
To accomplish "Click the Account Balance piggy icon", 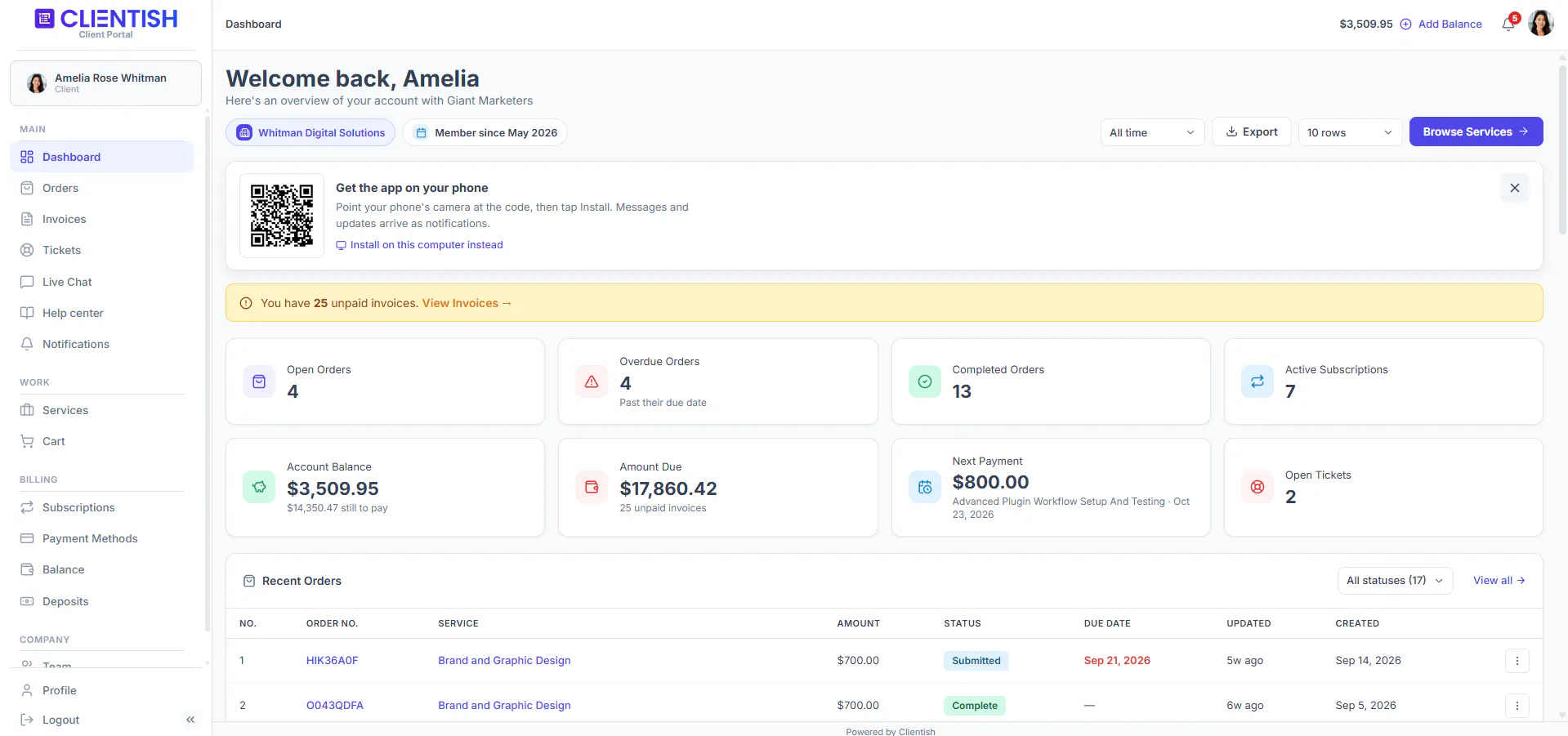I will coord(259,487).
